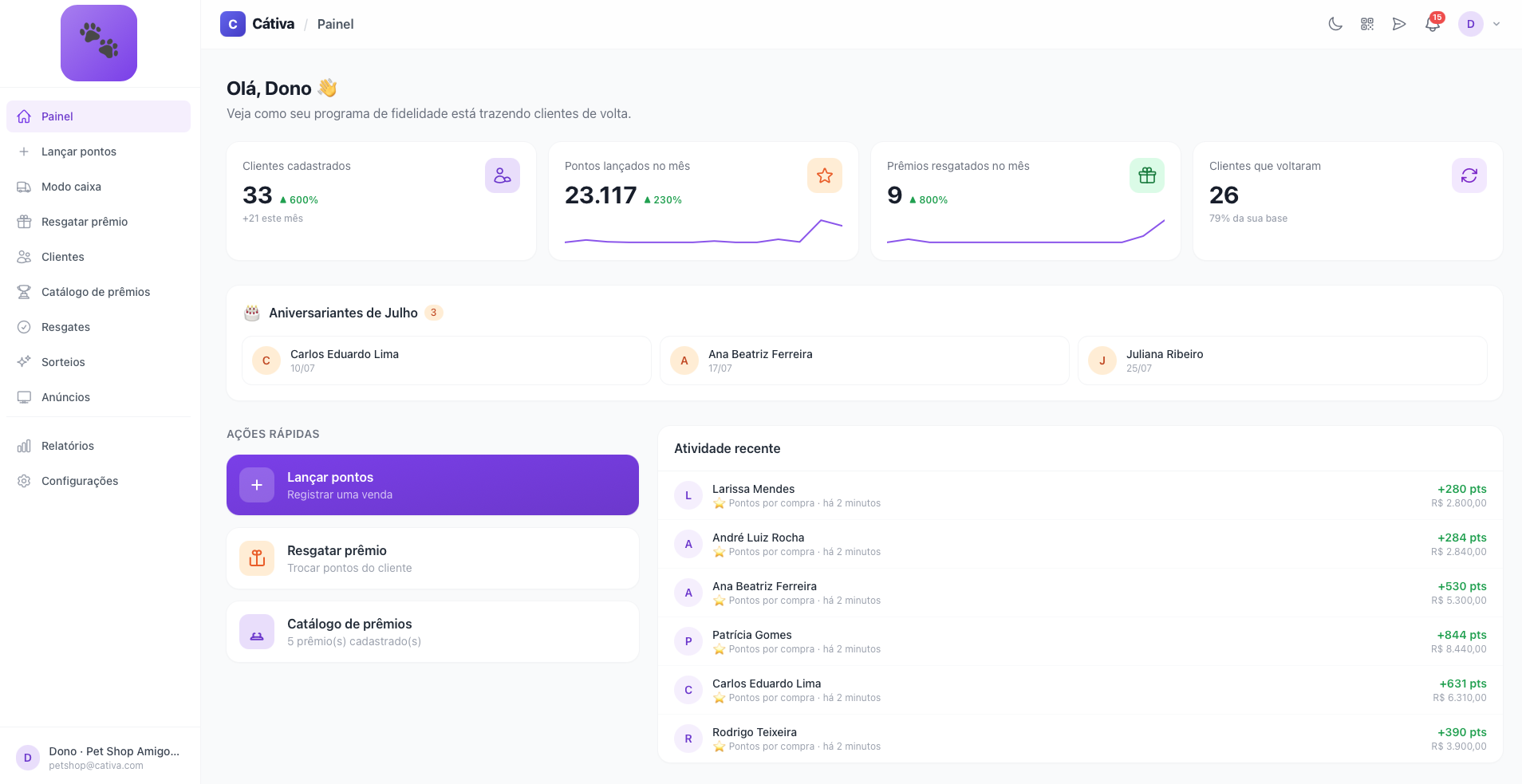The width and height of the screenshot is (1522, 784).
Task: Click the purple Lançar pontos quick action
Action: [x=432, y=485]
